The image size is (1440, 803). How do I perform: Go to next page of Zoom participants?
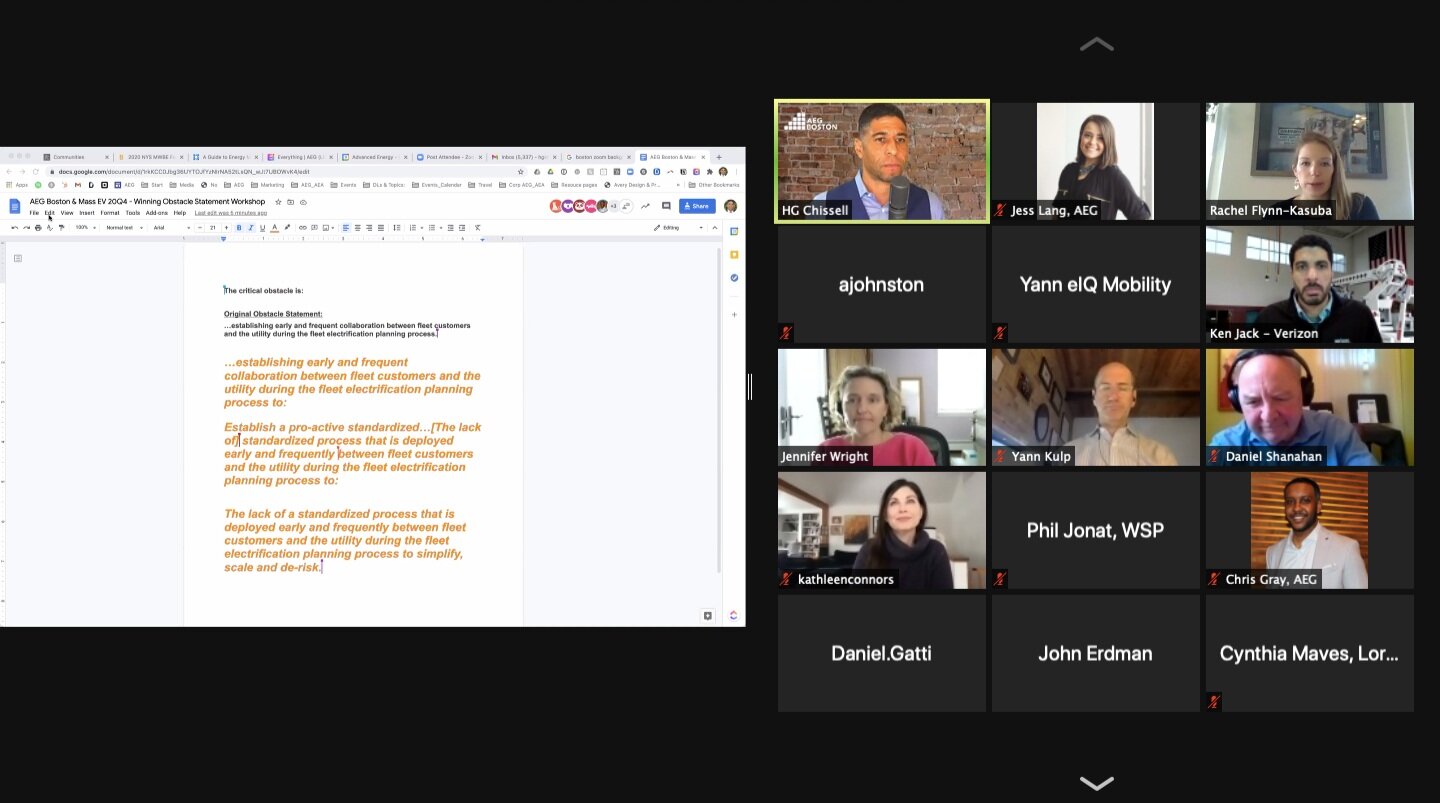click(x=1097, y=783)
